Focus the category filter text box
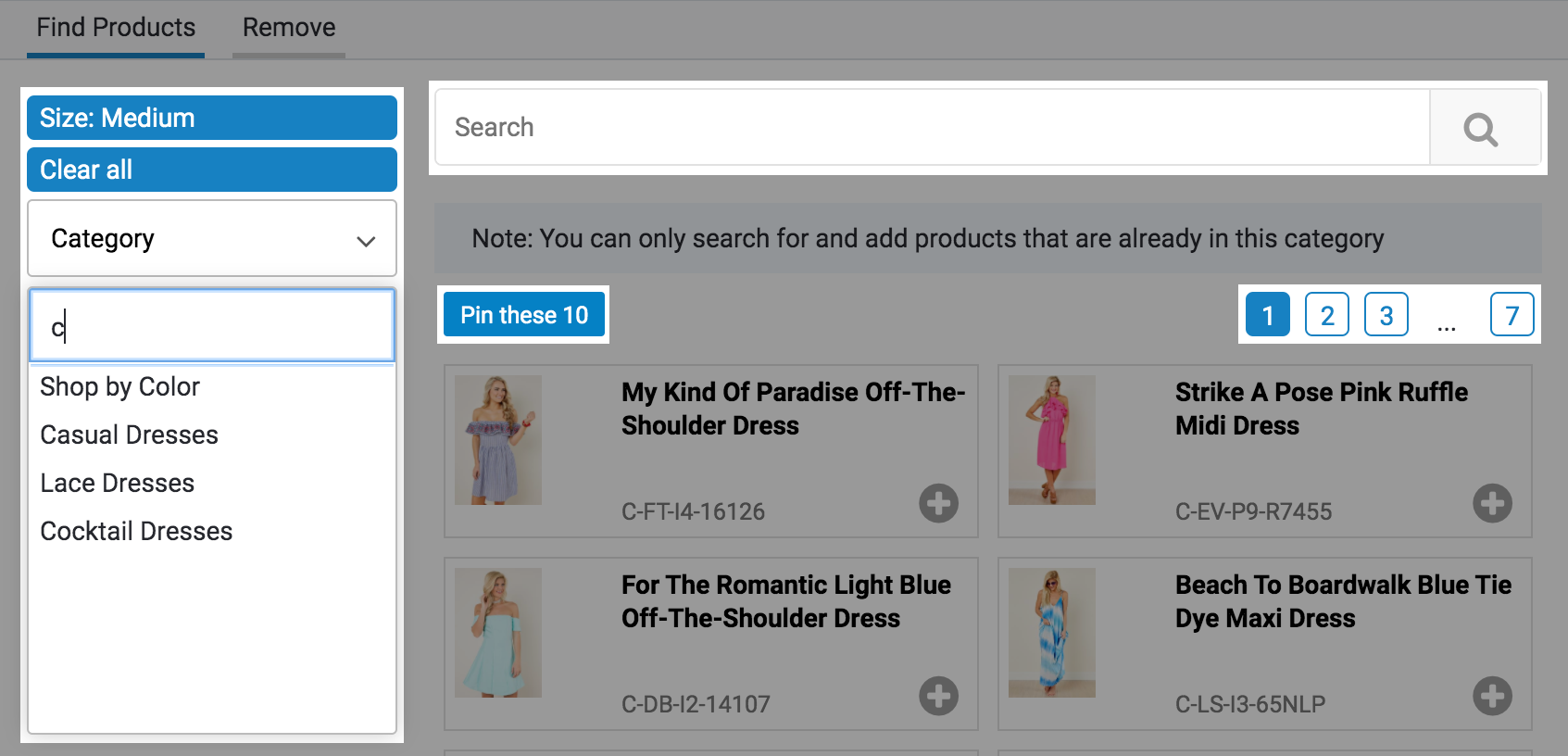 (212, 326)
